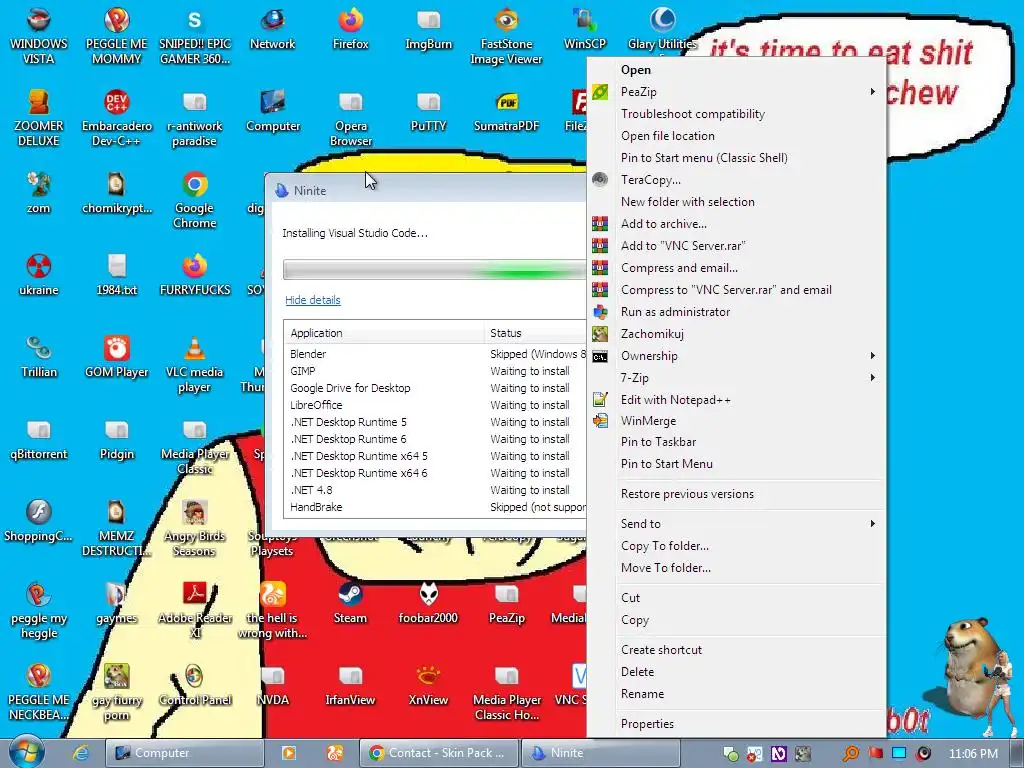Select the Steam desktop icon

coord(351,602)
